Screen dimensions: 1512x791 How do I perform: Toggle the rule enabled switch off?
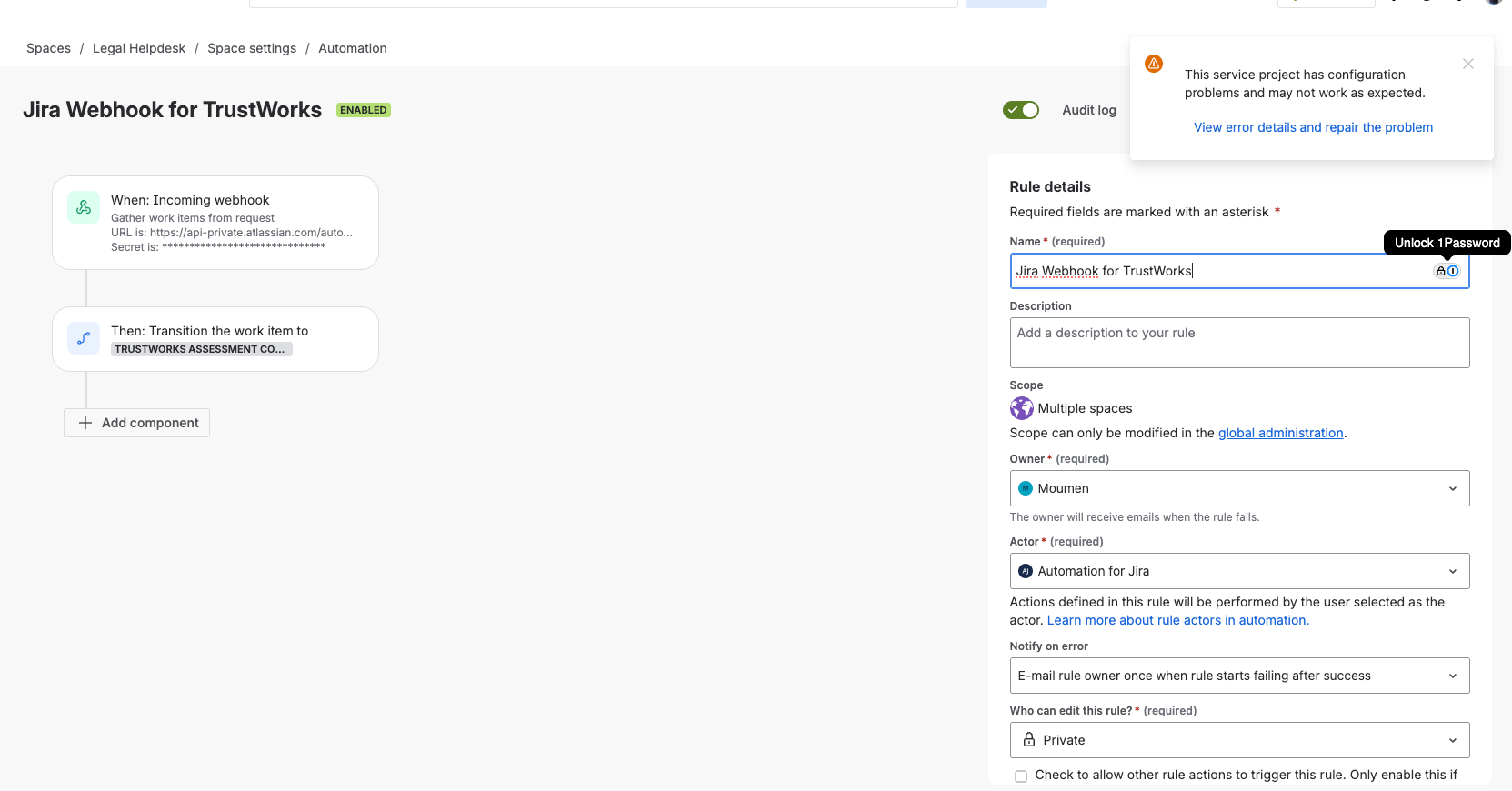[1021, 110]
